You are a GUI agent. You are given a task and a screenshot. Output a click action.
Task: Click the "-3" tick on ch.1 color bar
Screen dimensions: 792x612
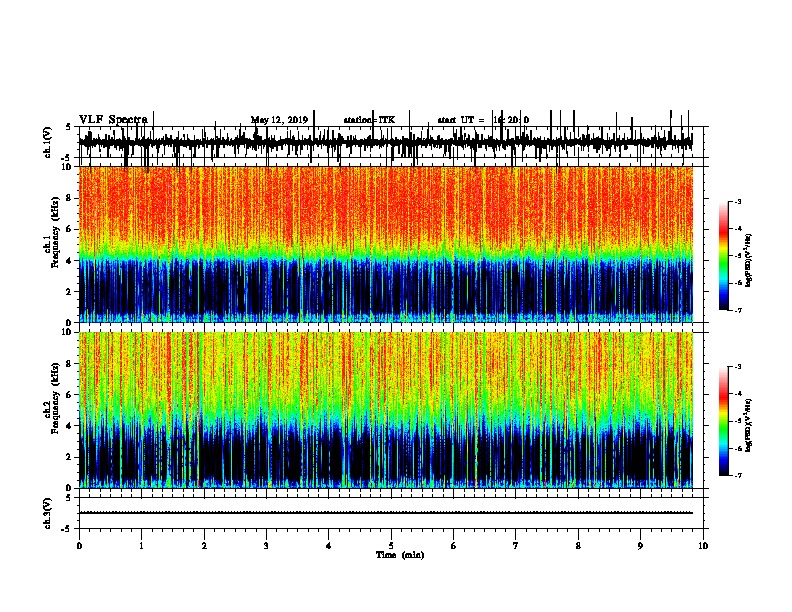737,202
